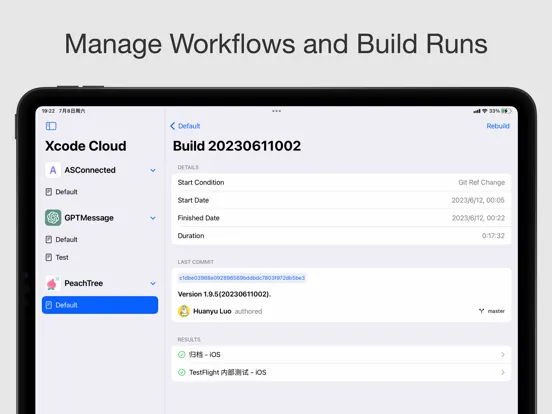Toggle the sidebar panel icon
Screen dimensions: 552x414
(x=51, y=126)
